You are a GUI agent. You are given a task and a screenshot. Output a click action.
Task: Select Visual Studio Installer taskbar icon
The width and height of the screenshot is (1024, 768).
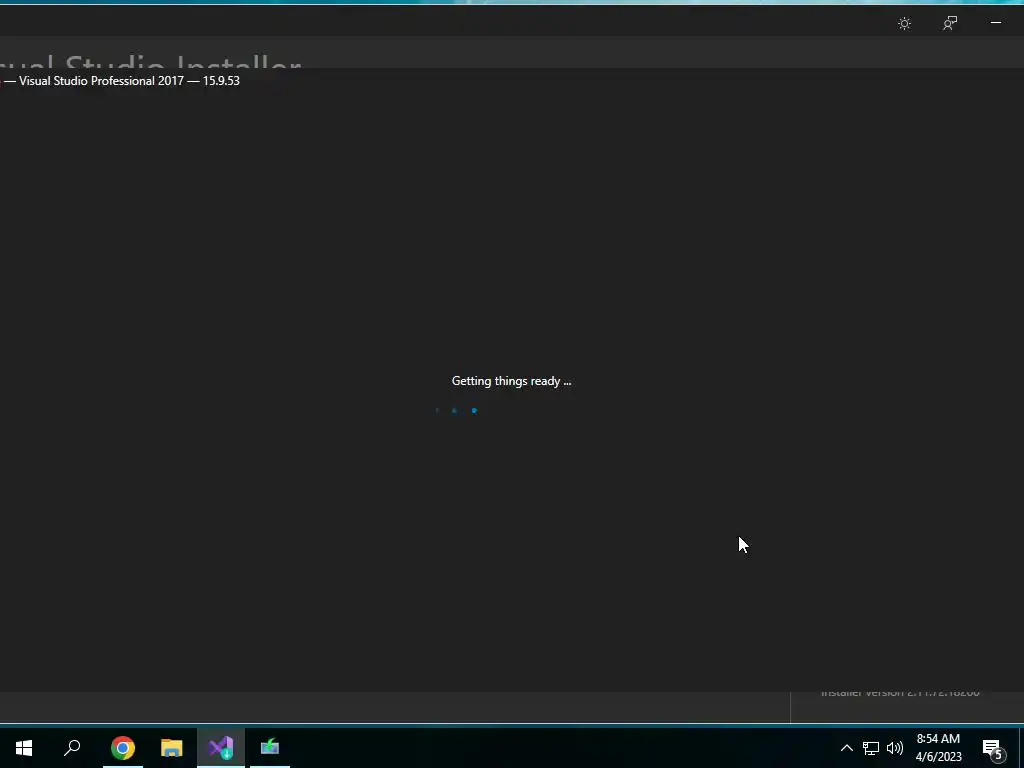tap(221, 748)
